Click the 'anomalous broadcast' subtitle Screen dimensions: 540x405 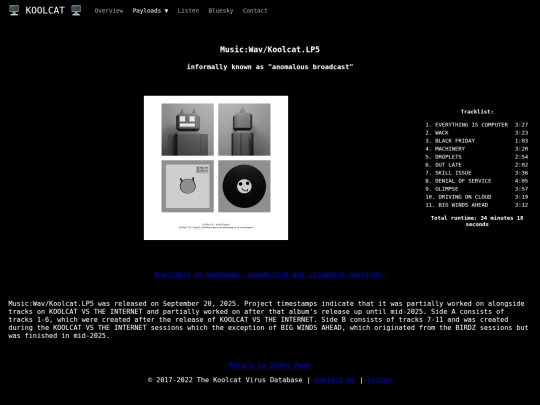pyautogui.click(x=270, y=67)
